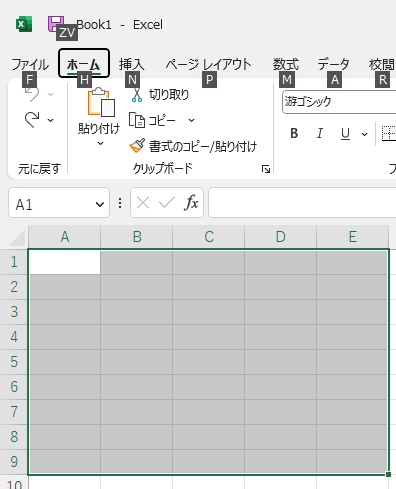
Task: Select column A header
Action: [x=65, y=237]
